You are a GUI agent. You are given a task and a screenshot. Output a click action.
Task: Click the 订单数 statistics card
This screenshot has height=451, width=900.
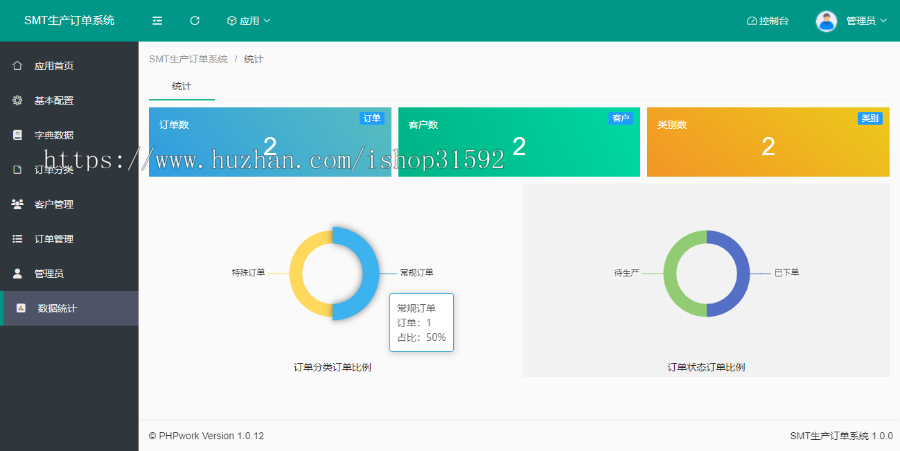pyautogui.click(x=270, y=142)
